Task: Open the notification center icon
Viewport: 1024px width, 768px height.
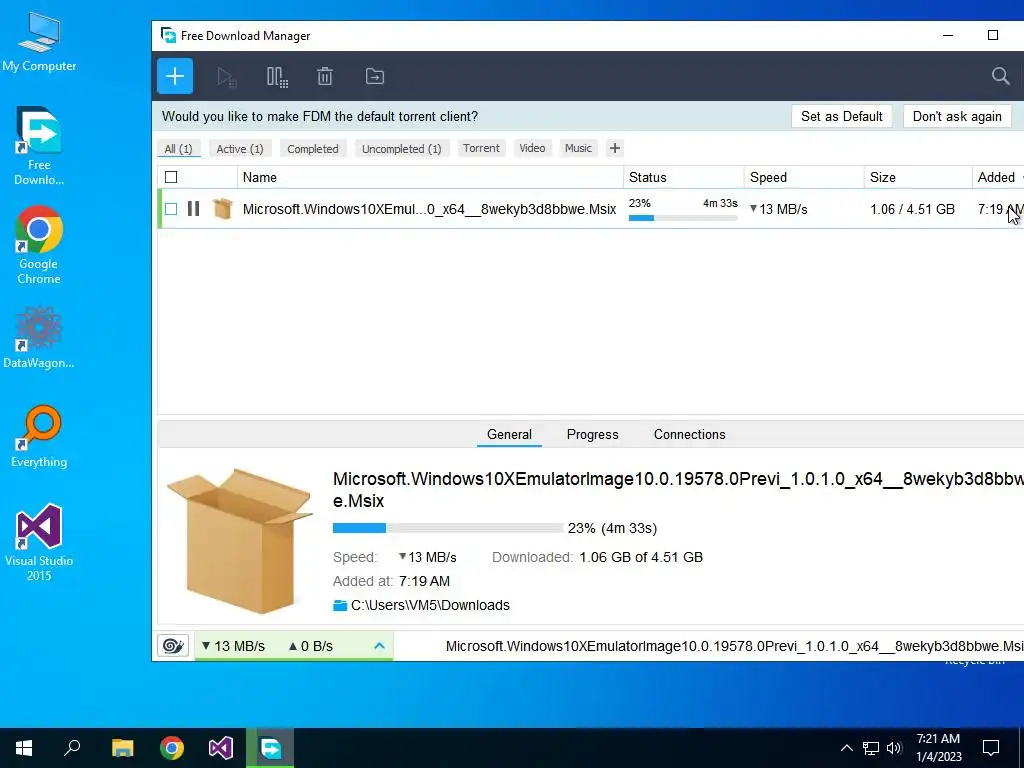Action: [x=991, y=748]
